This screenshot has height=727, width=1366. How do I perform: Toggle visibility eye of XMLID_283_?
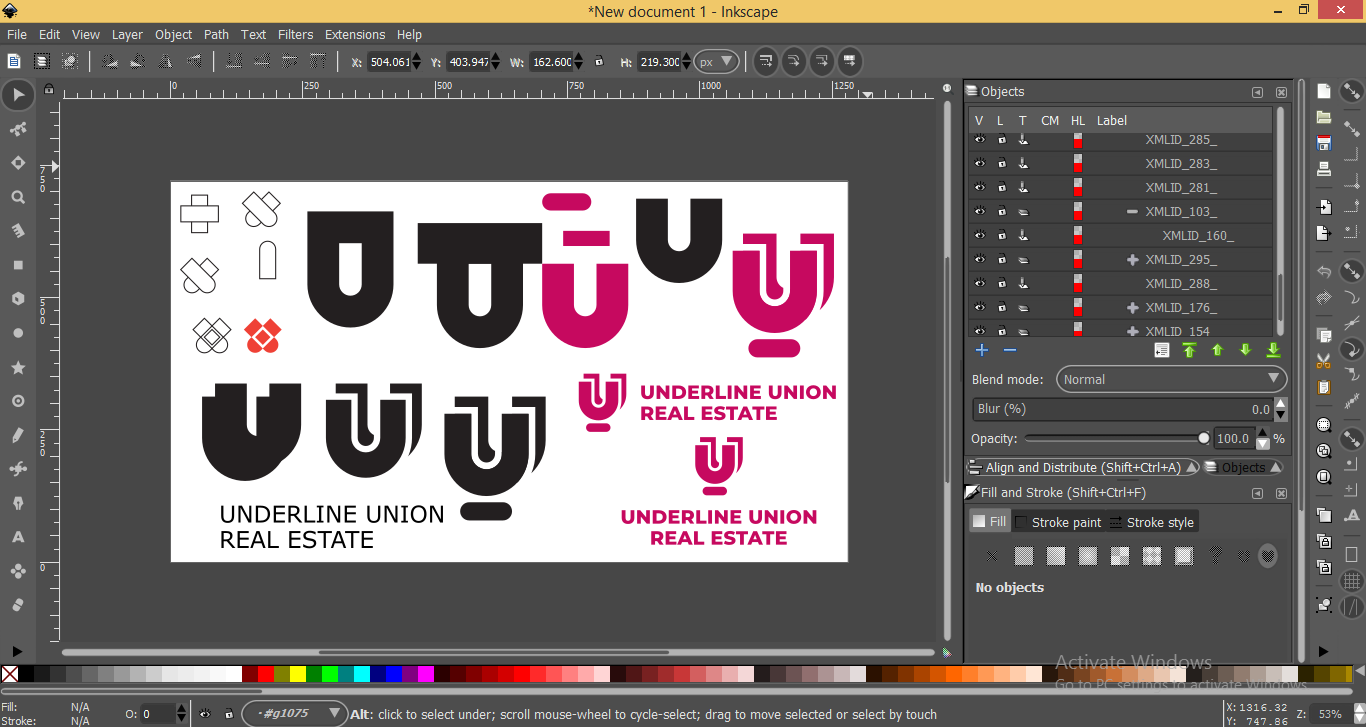980,163
